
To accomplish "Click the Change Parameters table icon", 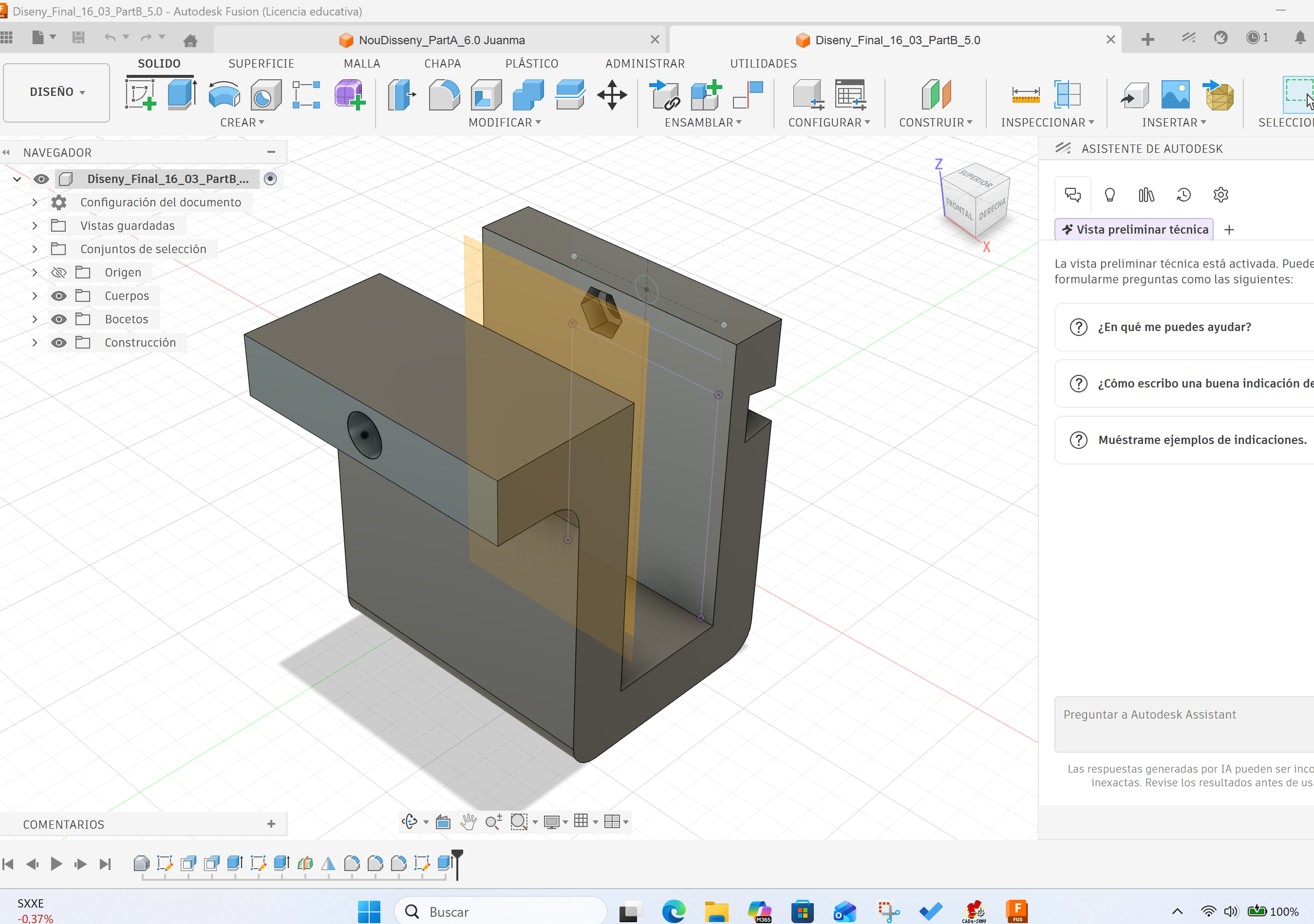I will click(850, 94).
